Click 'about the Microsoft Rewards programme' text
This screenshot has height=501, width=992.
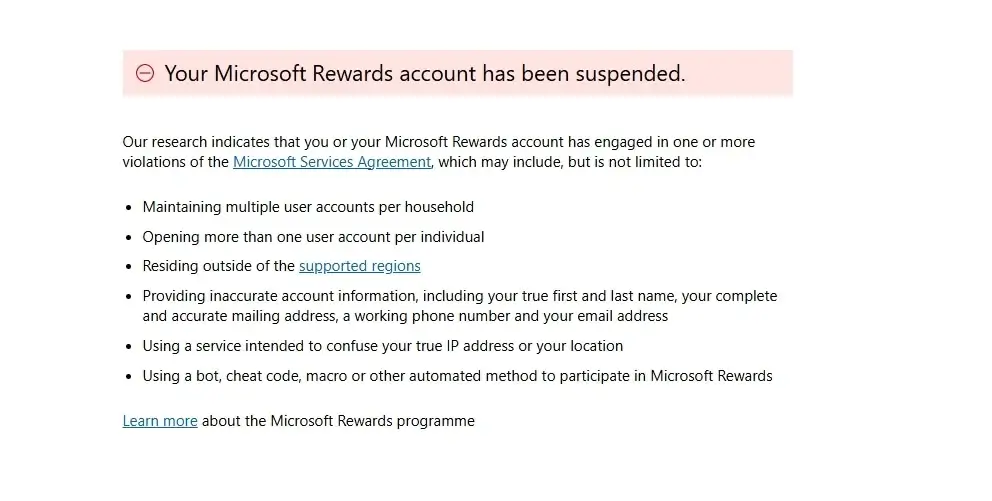point(338,421)
